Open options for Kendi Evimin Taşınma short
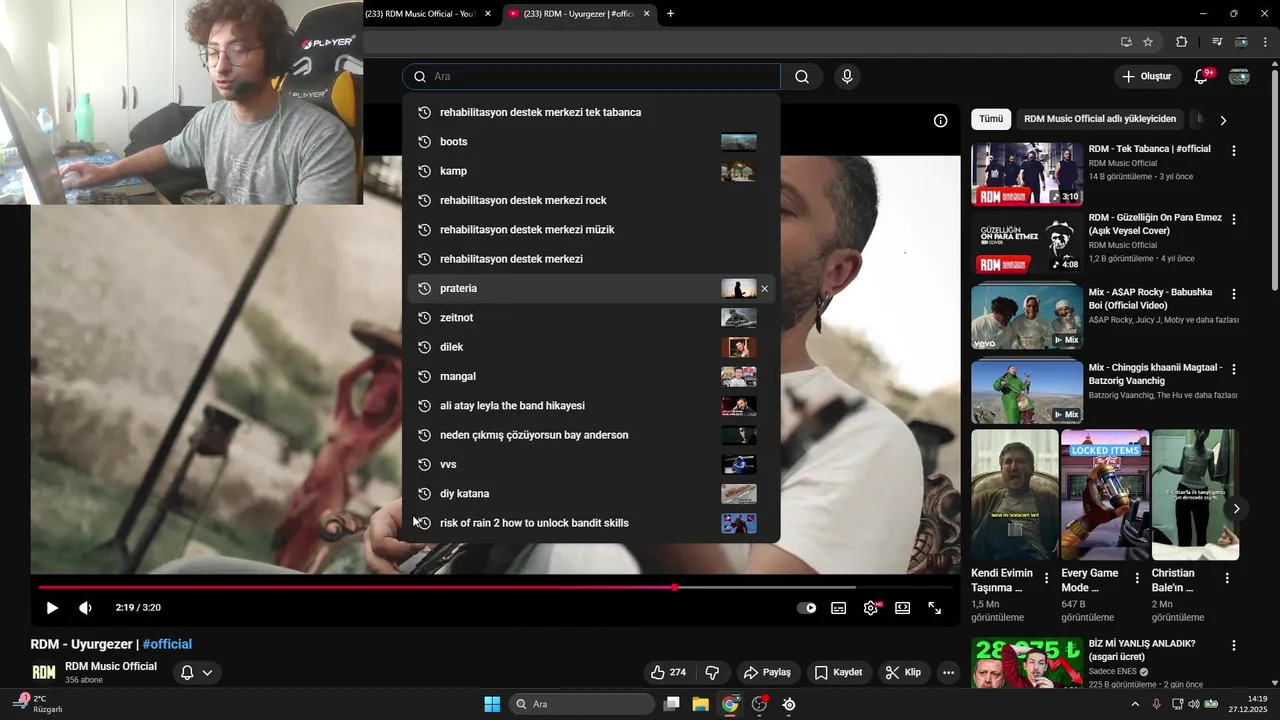The image size is (1280, 720). click(x=1047, y=579)
